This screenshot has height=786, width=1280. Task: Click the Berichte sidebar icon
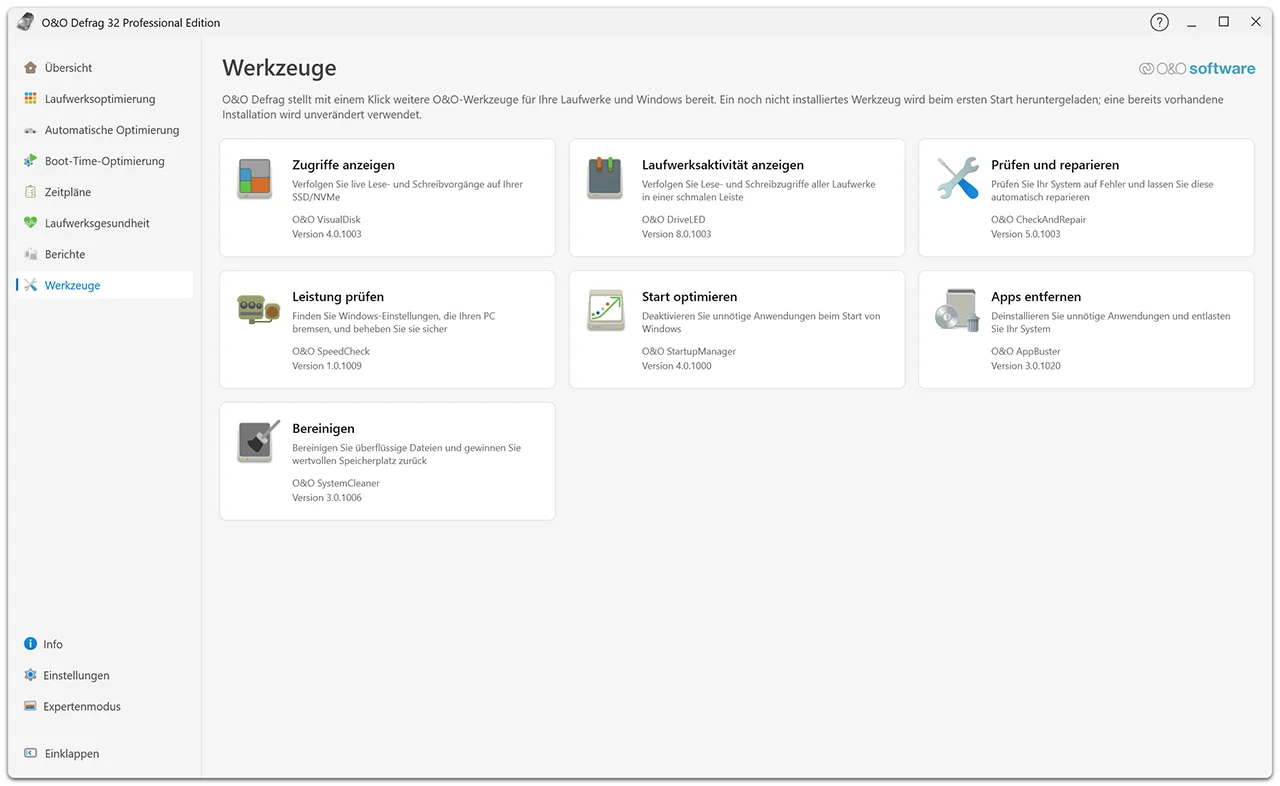tap(30, 254)
